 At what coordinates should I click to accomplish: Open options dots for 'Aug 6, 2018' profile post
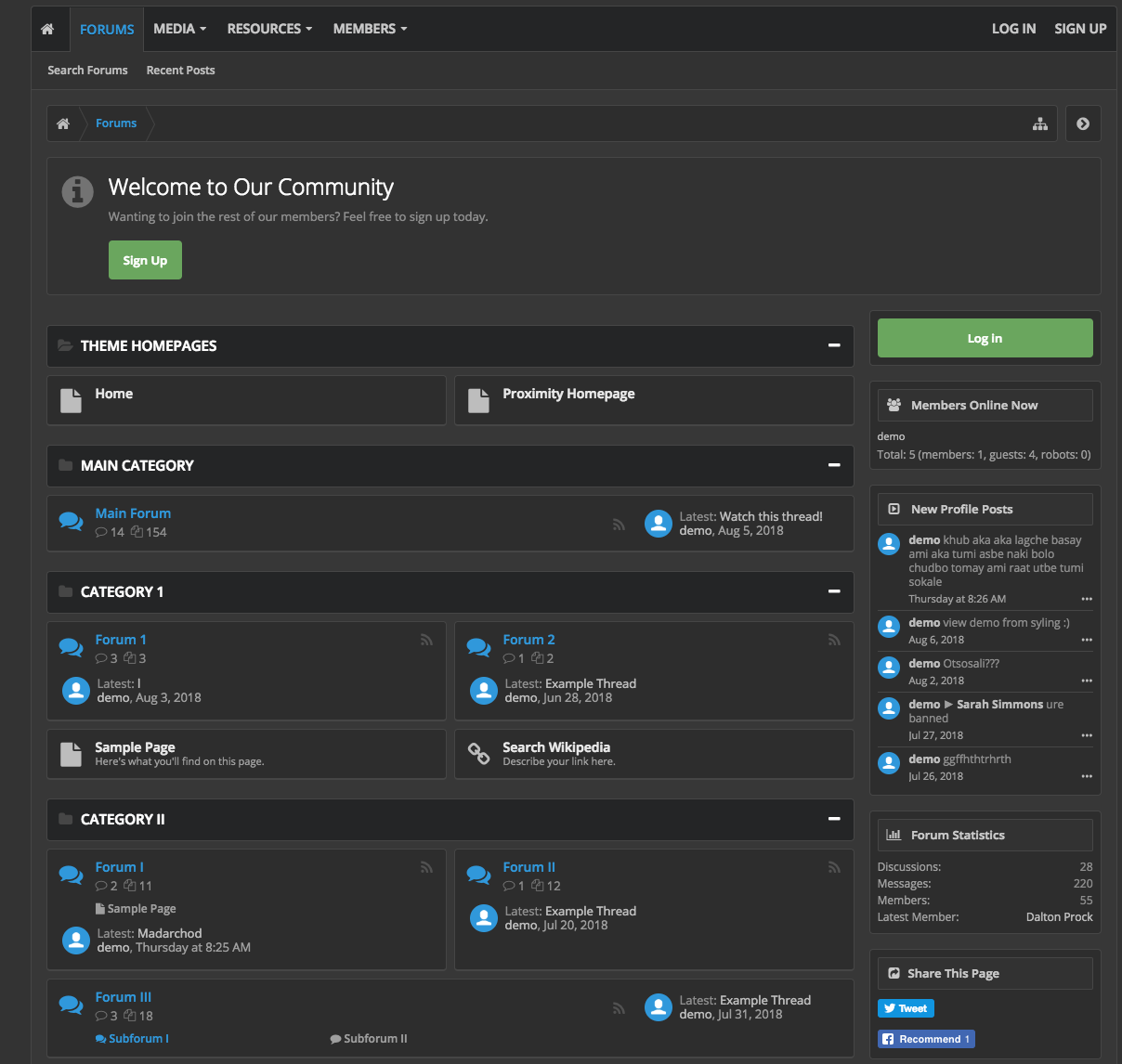pos(1087,640)
